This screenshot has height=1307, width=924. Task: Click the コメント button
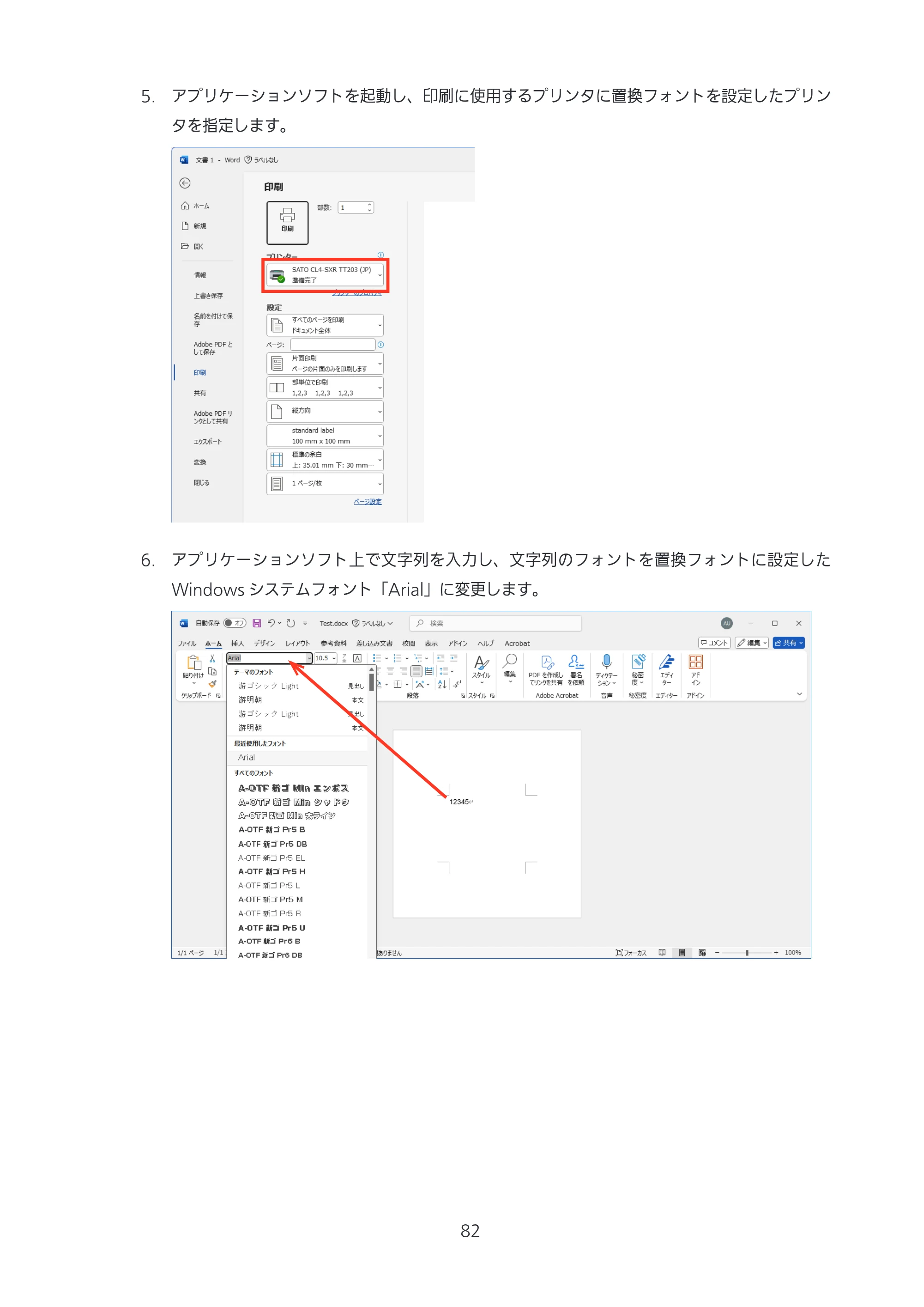[715, 643]
